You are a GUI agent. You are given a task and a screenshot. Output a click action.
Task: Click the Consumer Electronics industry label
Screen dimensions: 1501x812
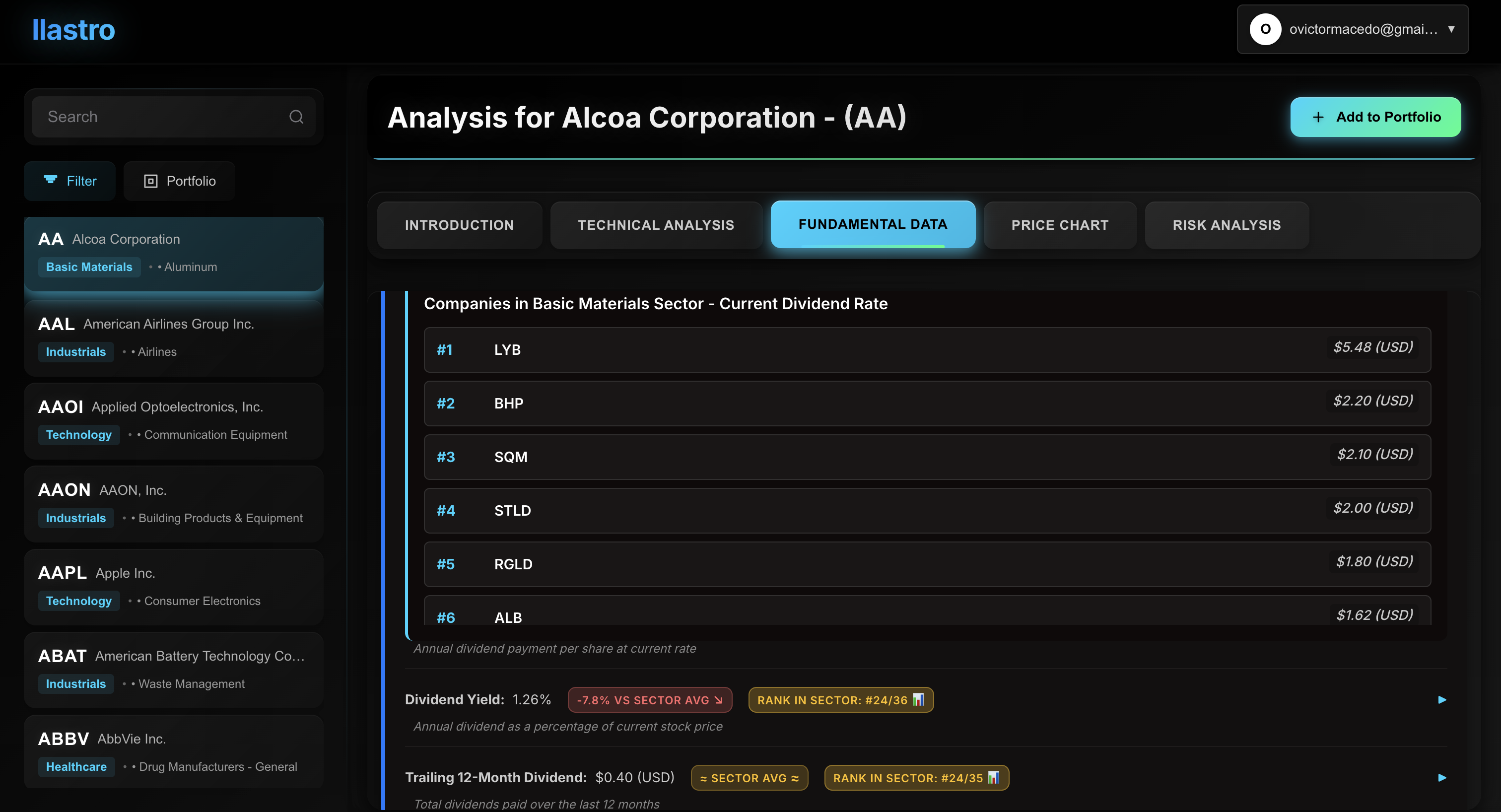[202, 601]
